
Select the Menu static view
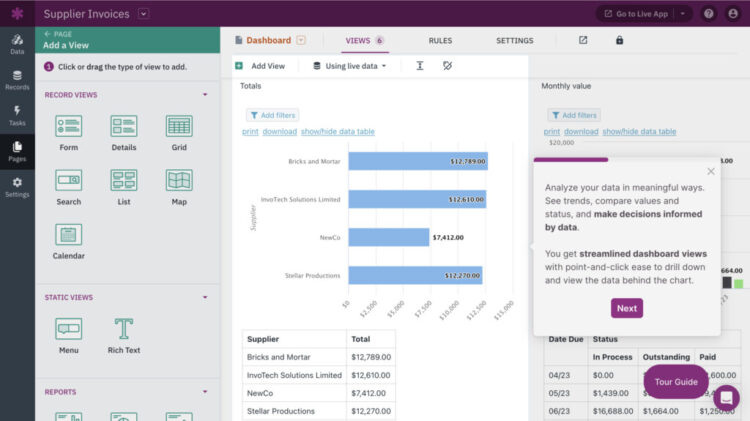(x=68, y=336)
